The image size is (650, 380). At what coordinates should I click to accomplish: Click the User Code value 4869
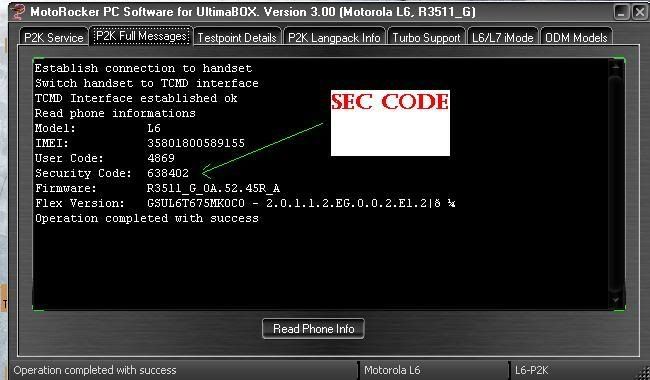(x=161, y=158)
